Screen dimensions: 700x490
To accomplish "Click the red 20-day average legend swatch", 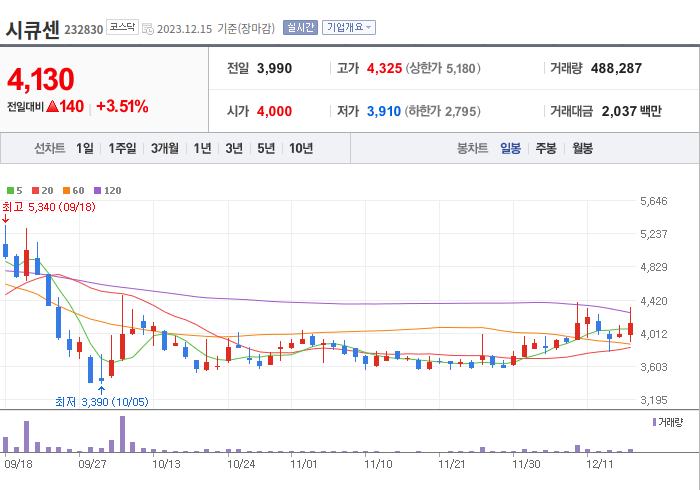I will [36, 191].
